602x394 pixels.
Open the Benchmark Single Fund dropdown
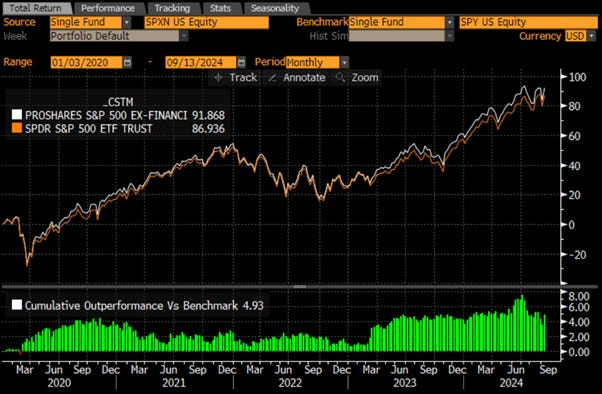[397, 22]
